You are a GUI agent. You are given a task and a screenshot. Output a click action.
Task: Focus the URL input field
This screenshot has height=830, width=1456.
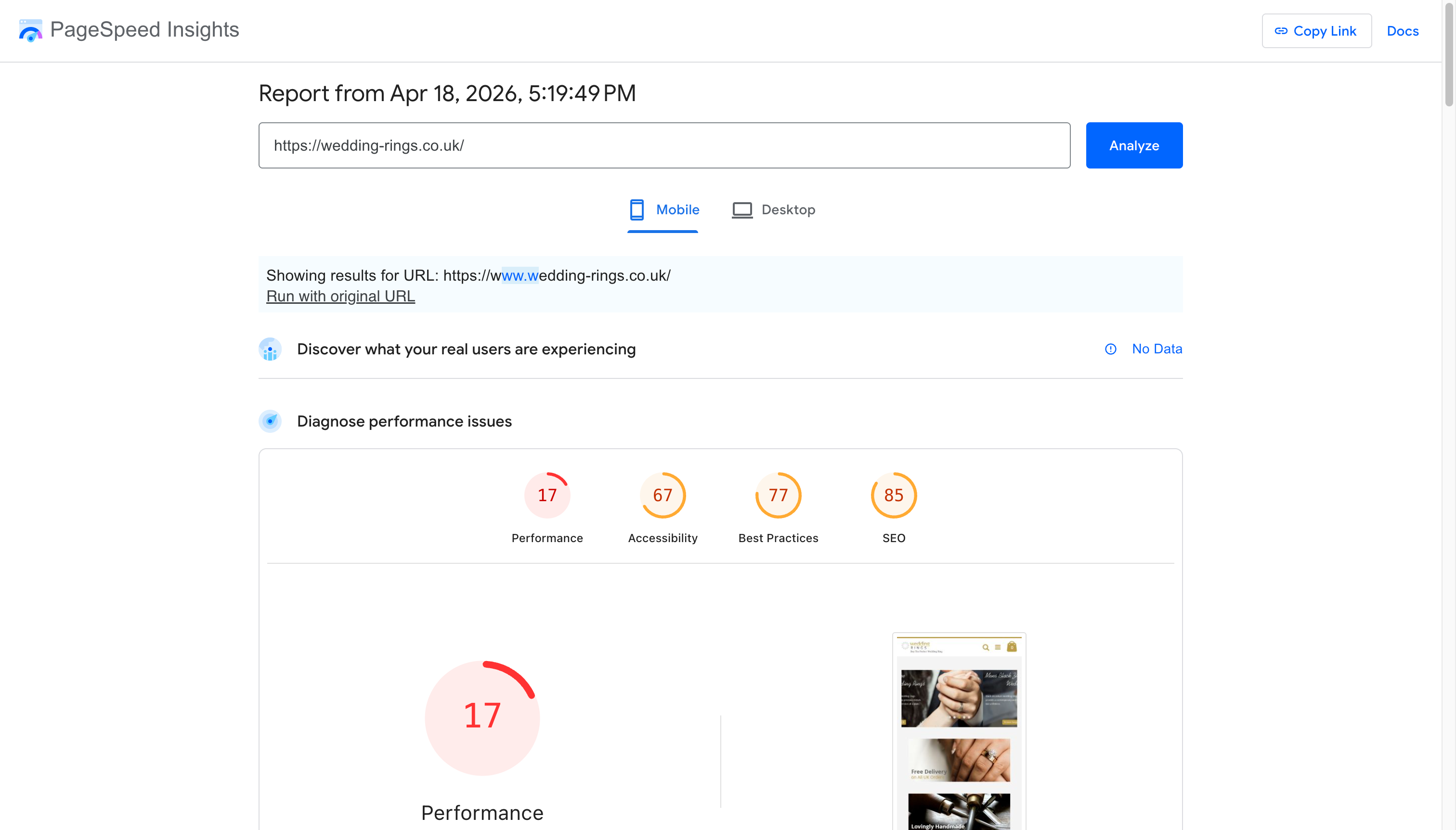(664, 145)
